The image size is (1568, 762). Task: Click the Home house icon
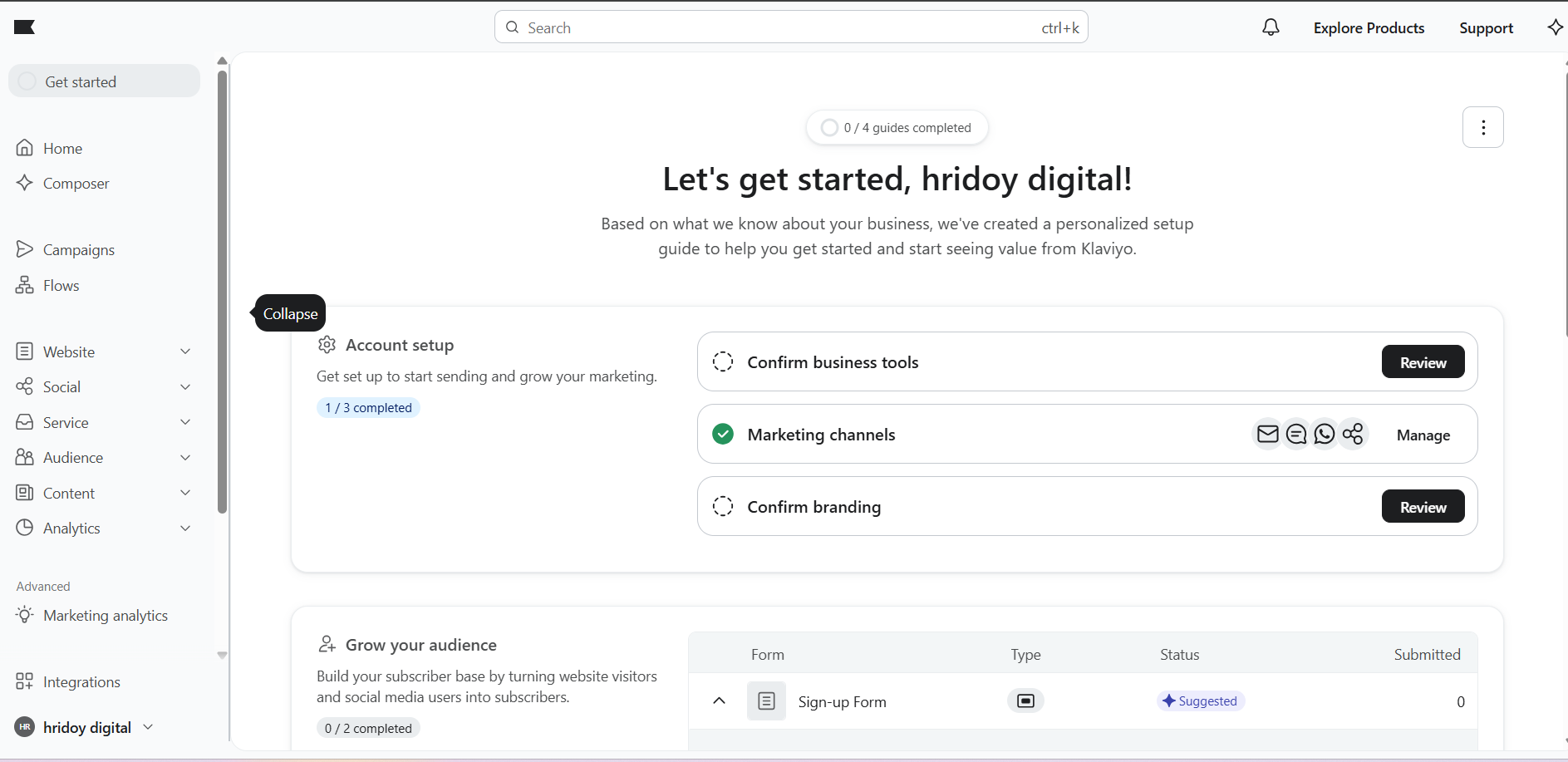point(25,148)
